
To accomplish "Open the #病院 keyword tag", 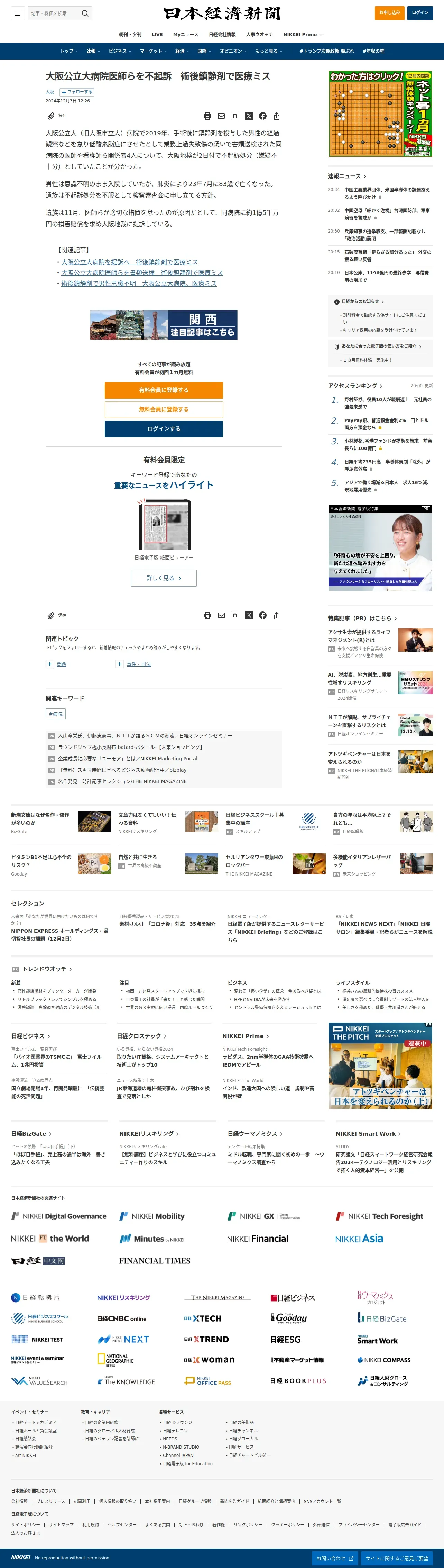I will coord(56,714).
